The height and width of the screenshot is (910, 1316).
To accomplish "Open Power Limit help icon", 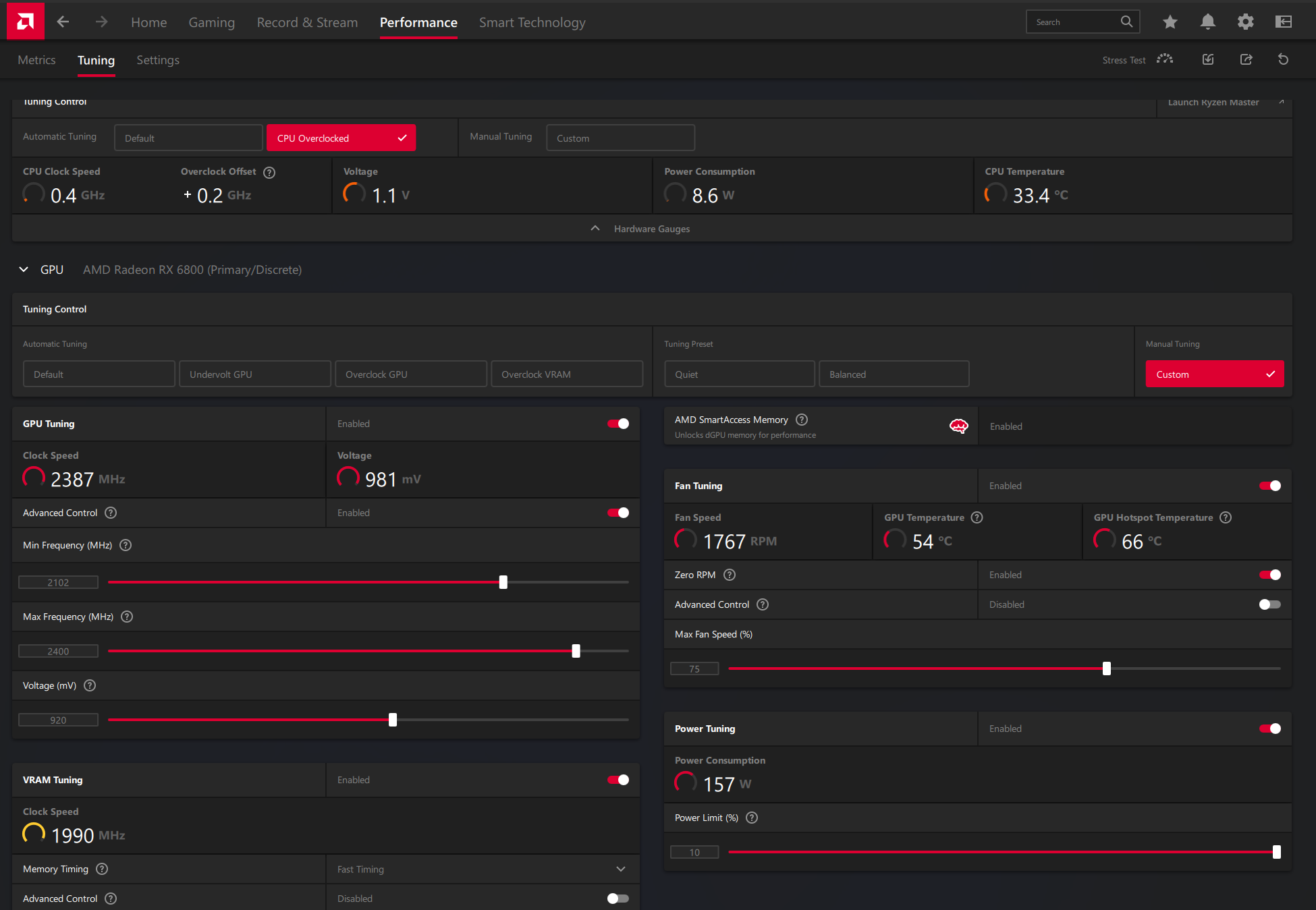I will pos(752,818).
